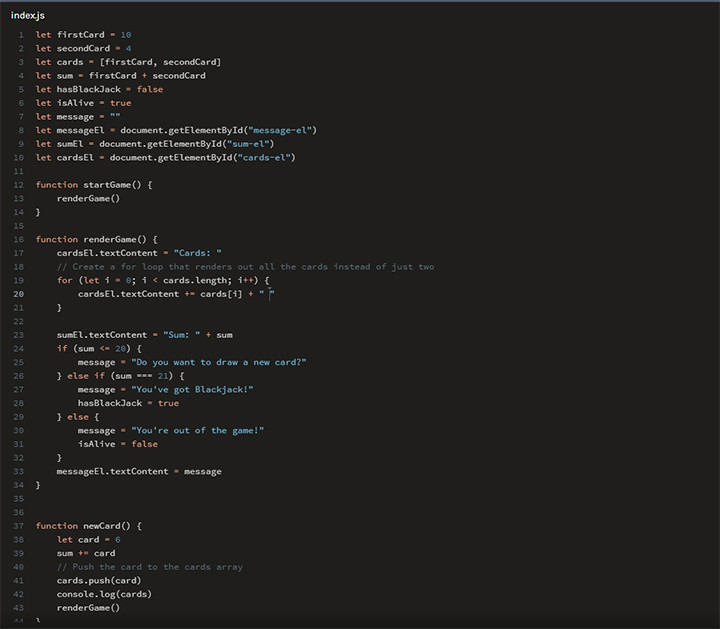The image size is (720, 629).
Task: Click the 'sum <= 20' condition
Action: [101, 349]
